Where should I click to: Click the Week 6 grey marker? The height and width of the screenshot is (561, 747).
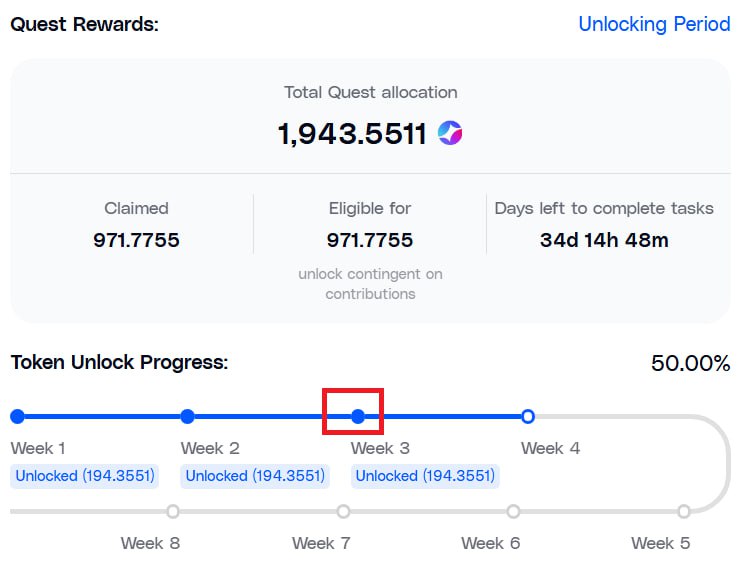[513, 511]
